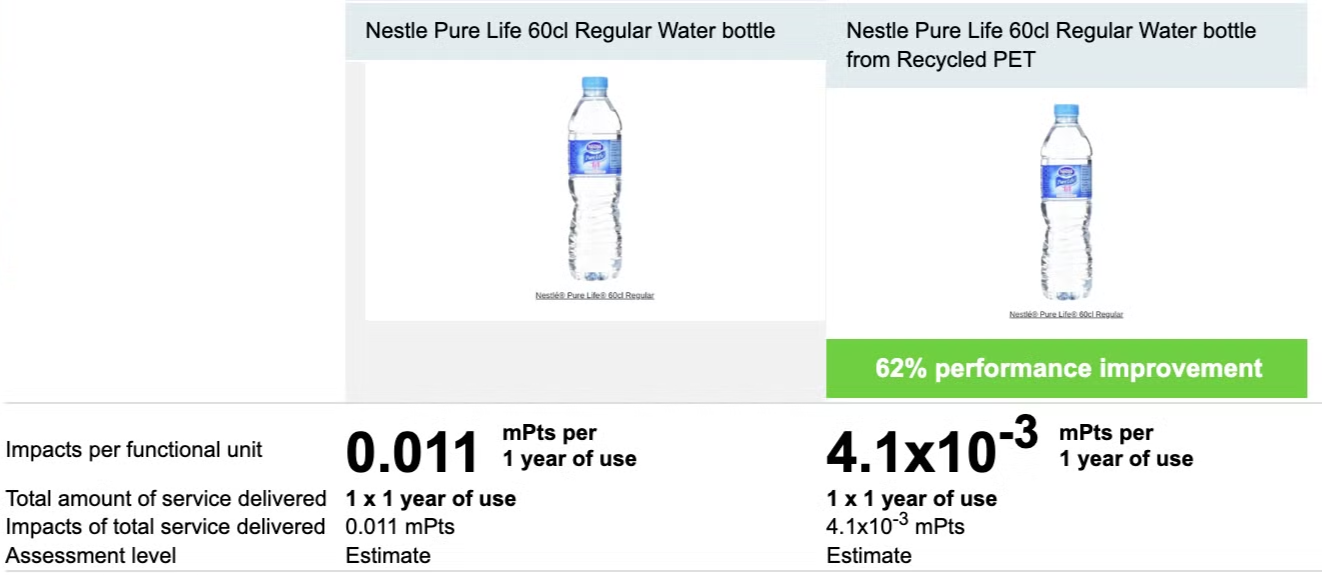Click the green 62% performance improvement banner

(1067, 368)
